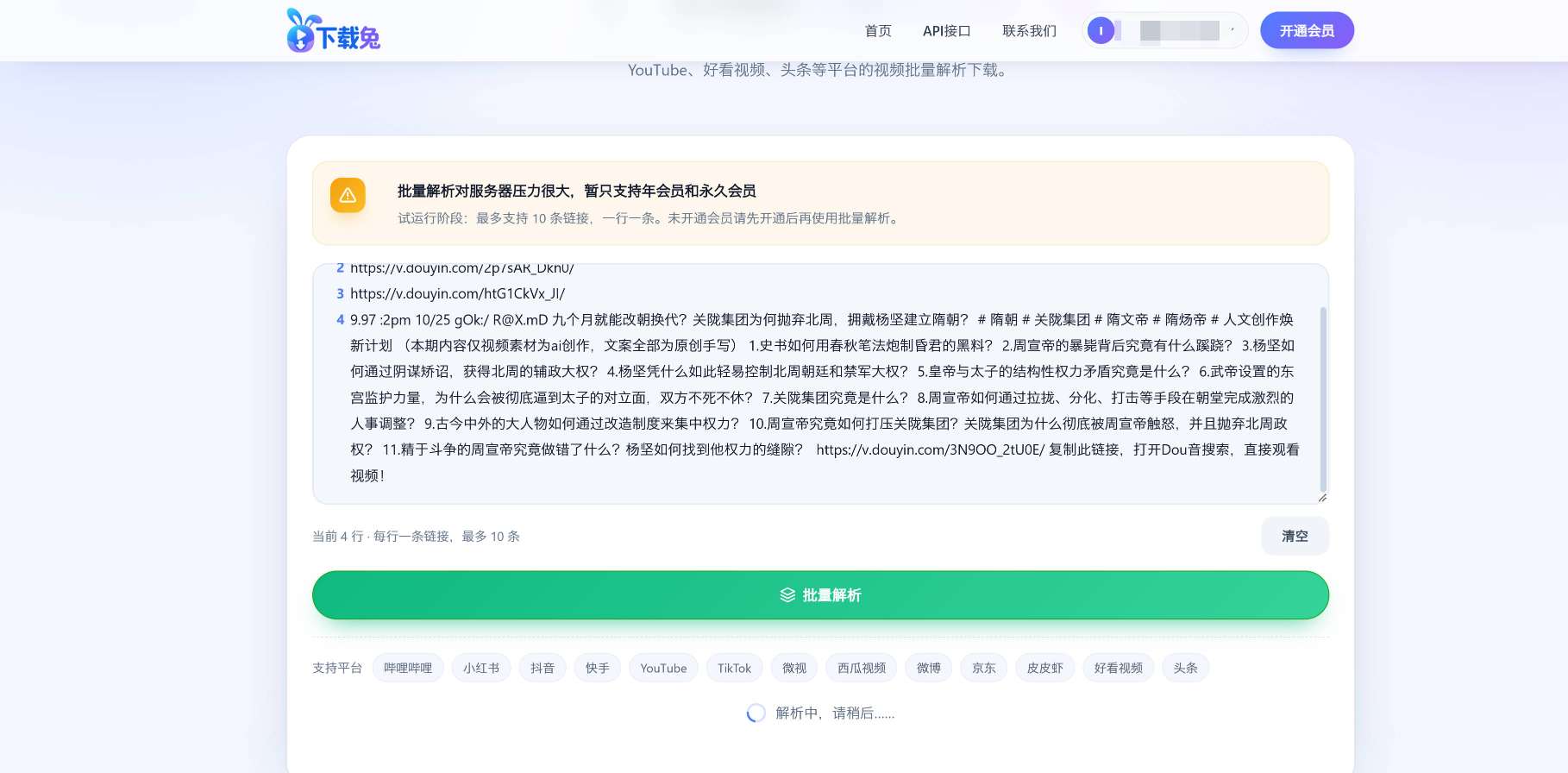Clear the input with 清空 button
The height and width of the screenshot is (773, 1568).
pyautogui.click(x=1295, y=536)
